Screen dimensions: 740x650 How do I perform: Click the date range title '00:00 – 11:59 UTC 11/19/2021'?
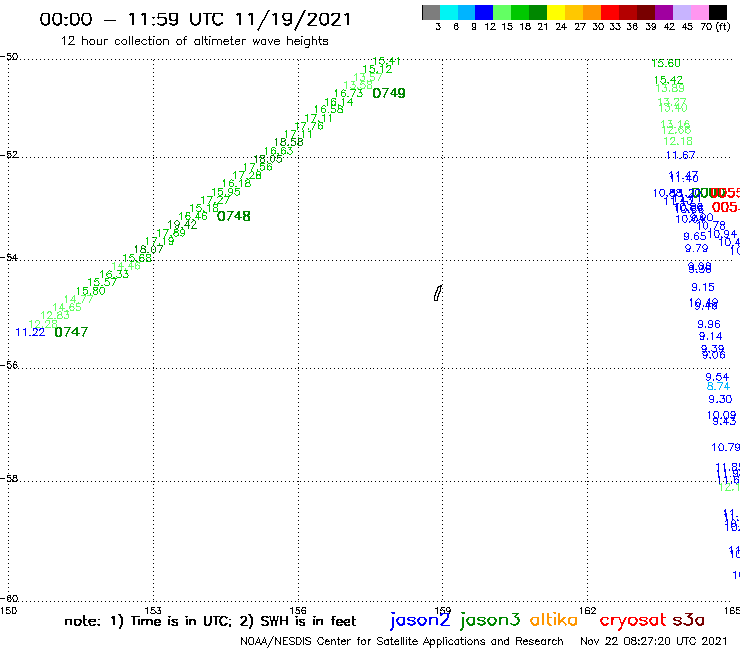pyautogui.click(x=195, y=19)
